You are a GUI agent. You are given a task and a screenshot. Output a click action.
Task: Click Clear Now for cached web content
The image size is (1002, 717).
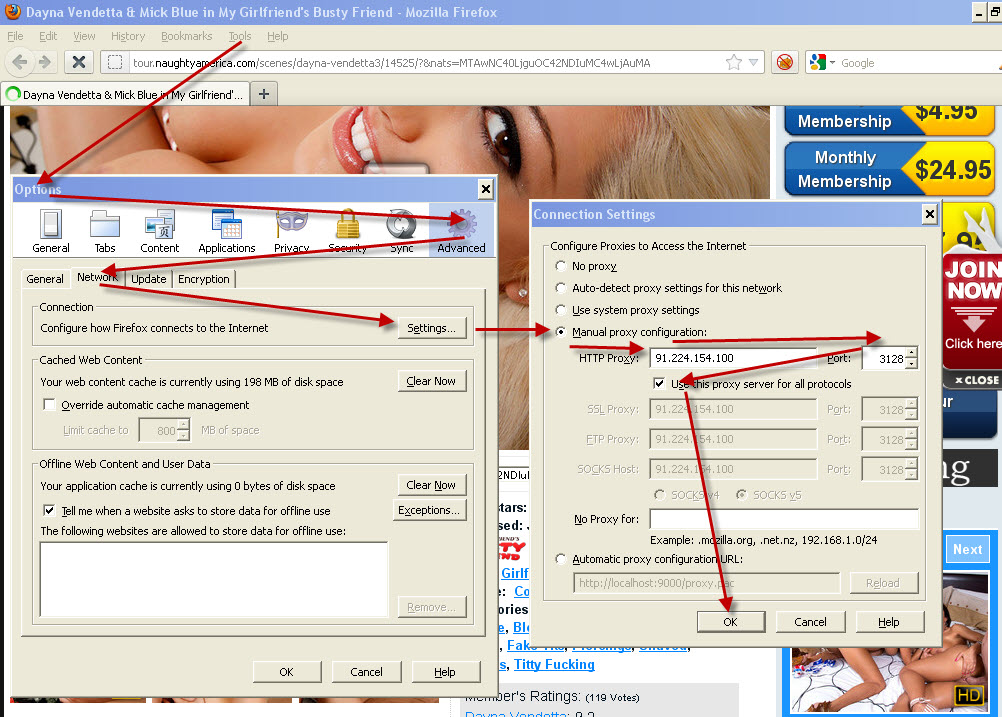[431, 381]
